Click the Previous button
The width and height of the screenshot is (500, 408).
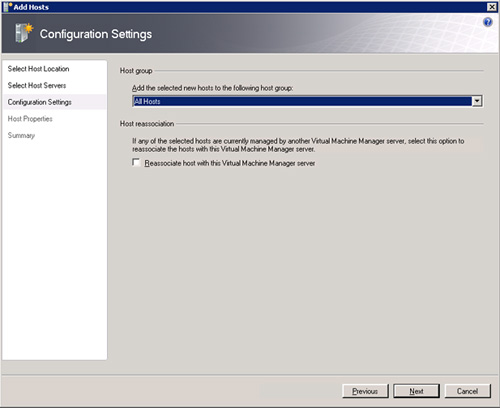(x=365, y=391)
